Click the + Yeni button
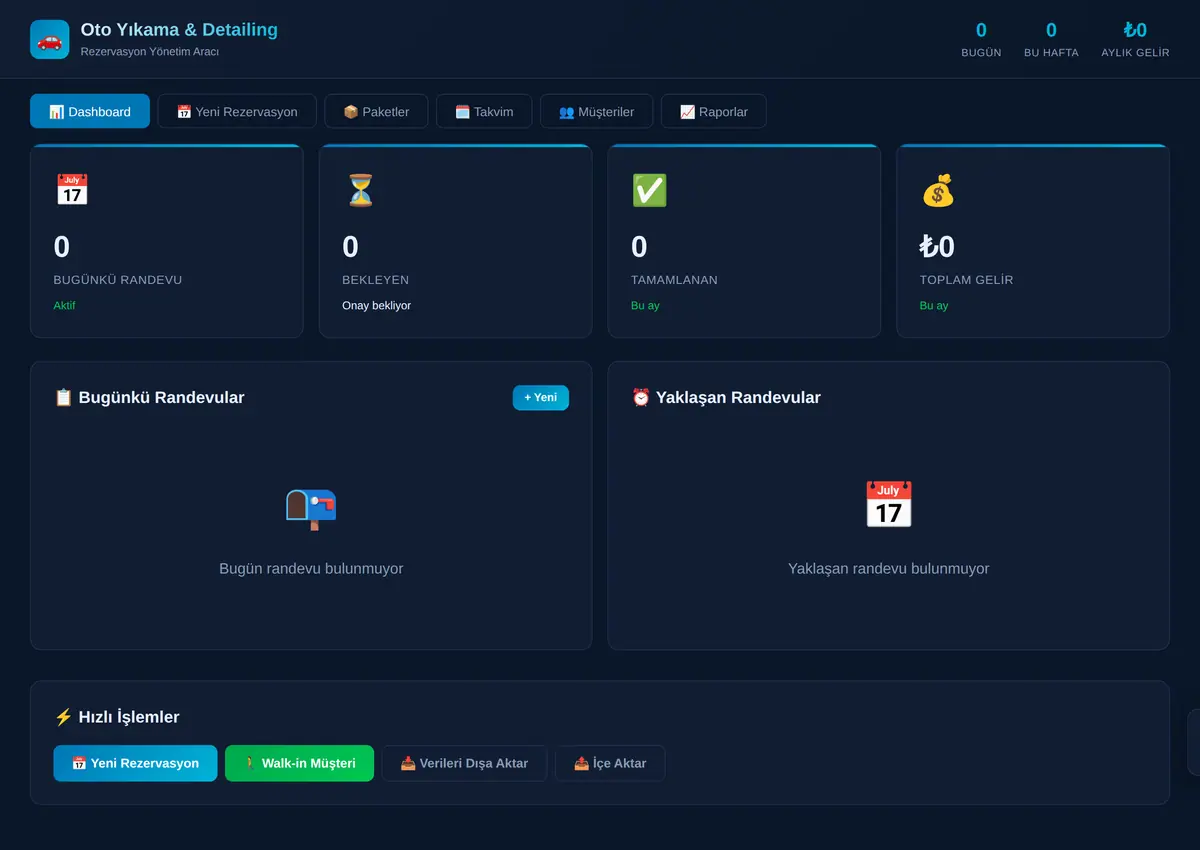Image resolution: width=1200 pixels, height=850 pixels. tap(541, 398)
